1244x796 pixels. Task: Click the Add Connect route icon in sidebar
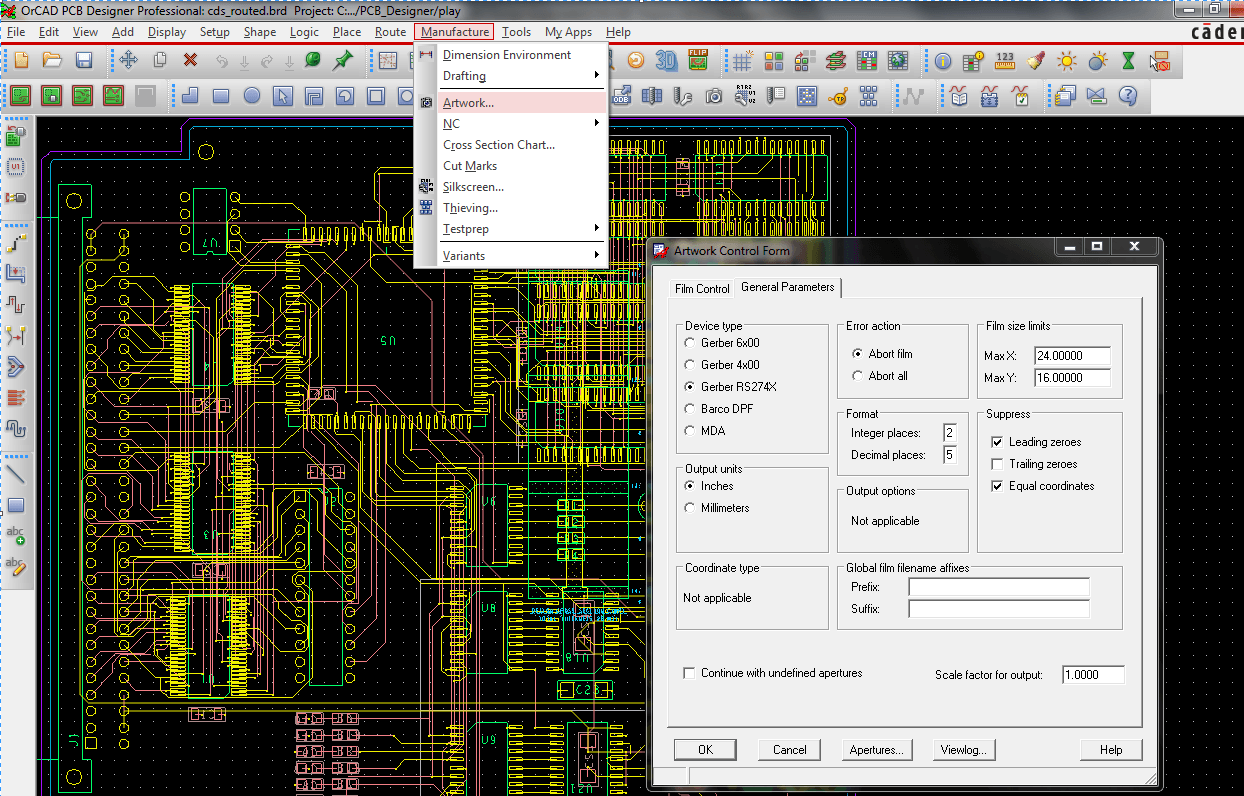point(16,242)
